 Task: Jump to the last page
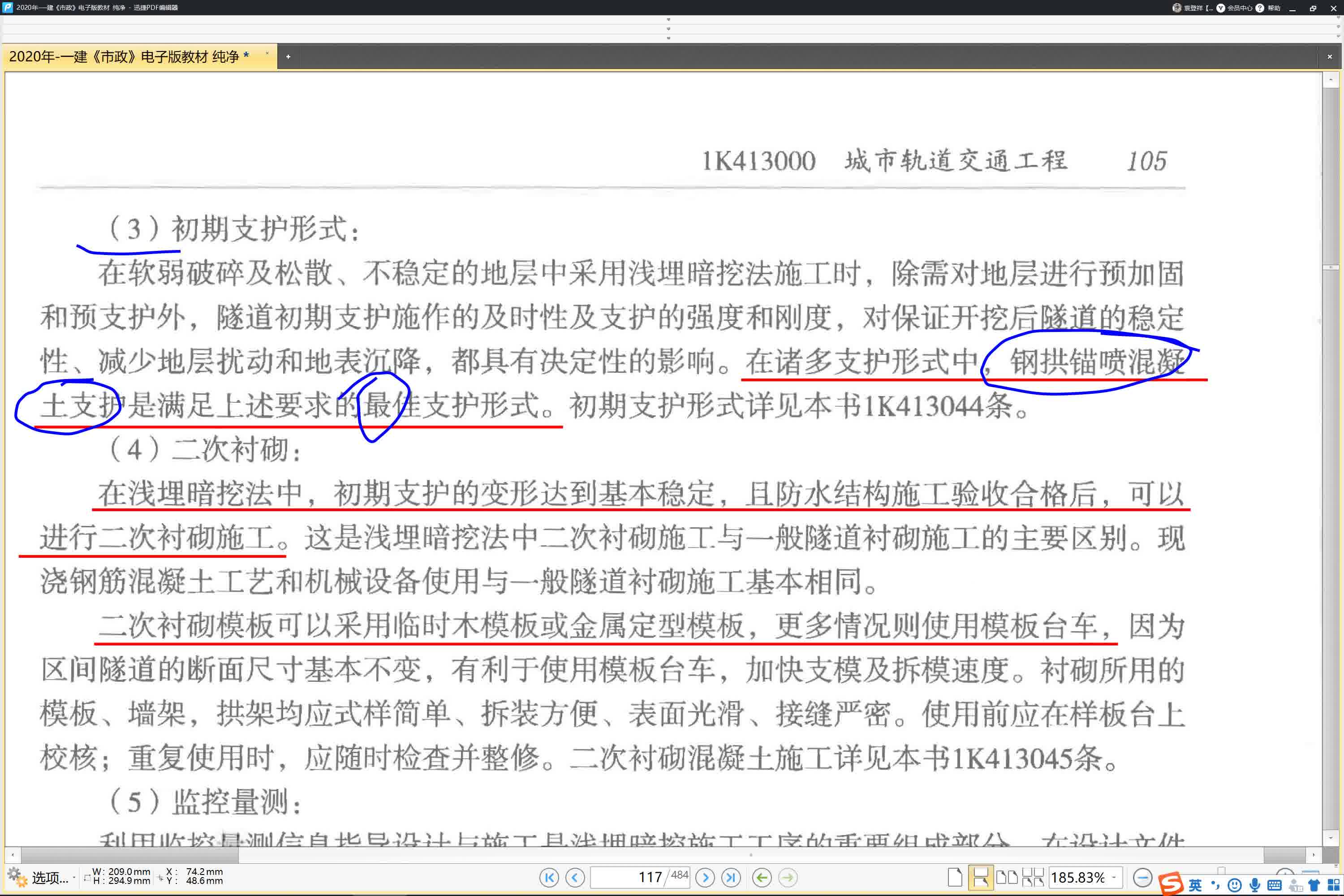pos(731,877)
